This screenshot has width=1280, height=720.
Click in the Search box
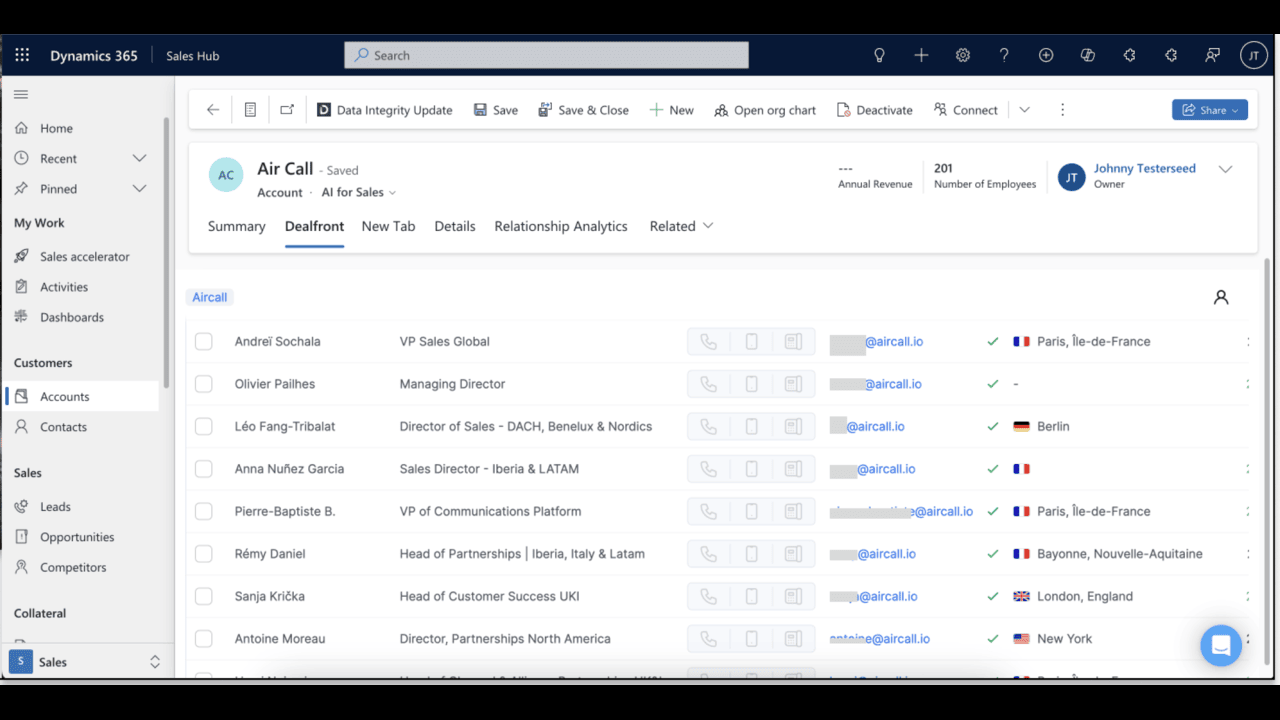(x=547, y=55)
